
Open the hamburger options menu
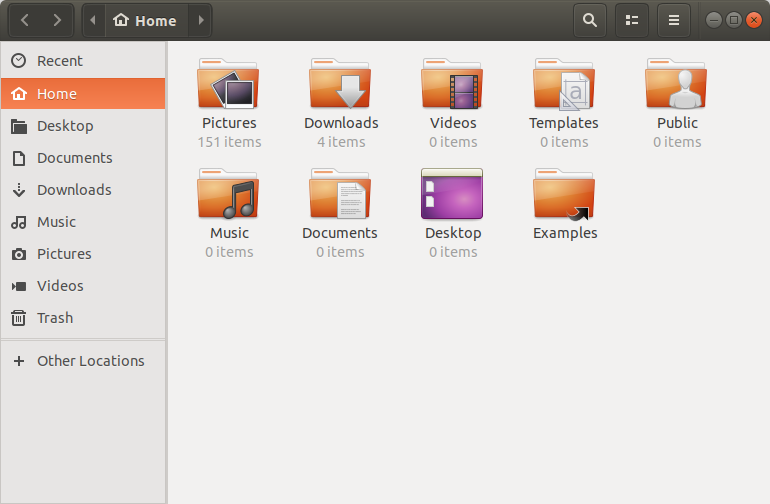(x=674, y=20)
